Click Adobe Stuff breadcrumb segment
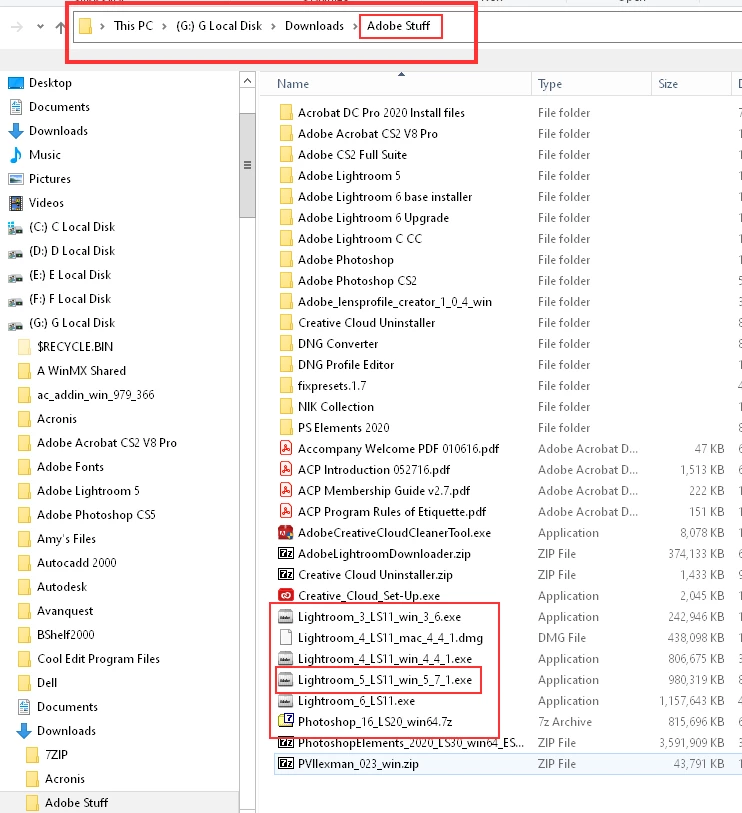 [398, 26]
